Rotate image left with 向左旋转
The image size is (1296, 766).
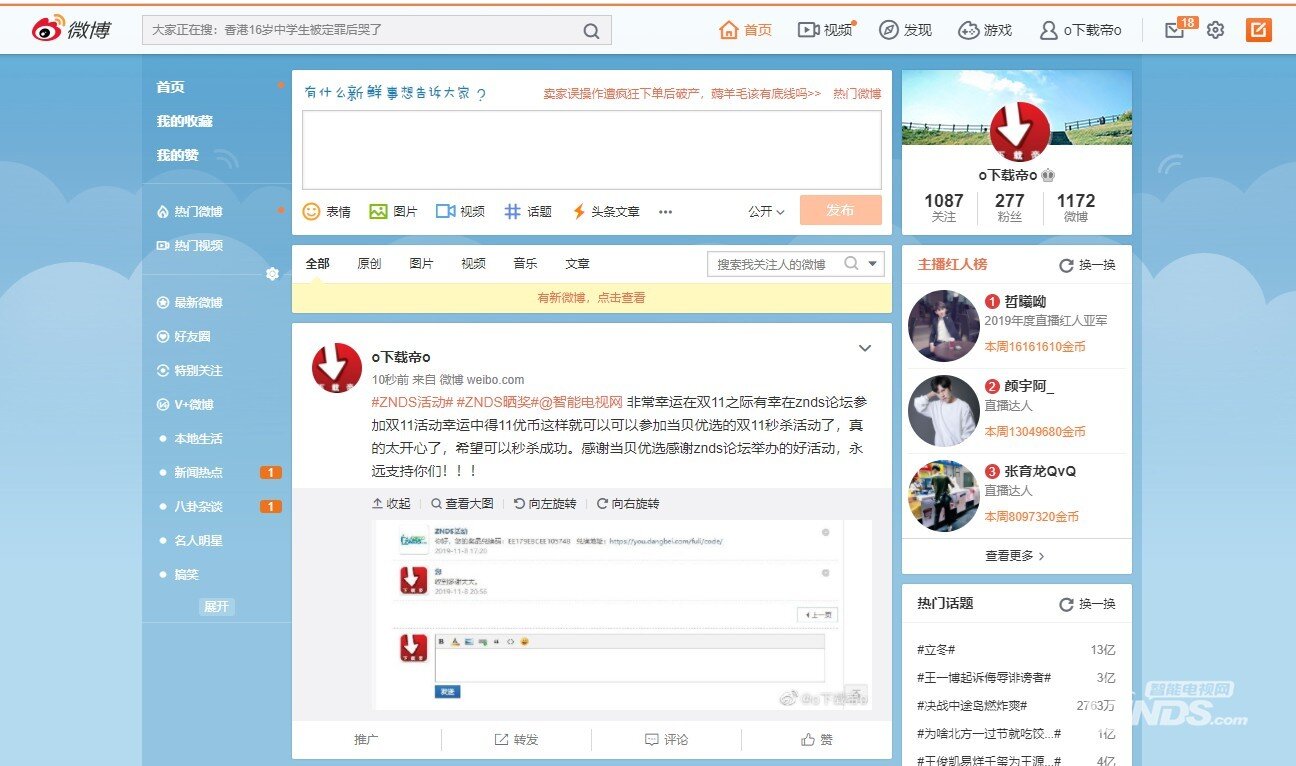pyautogui.click(x=545, y=503)
